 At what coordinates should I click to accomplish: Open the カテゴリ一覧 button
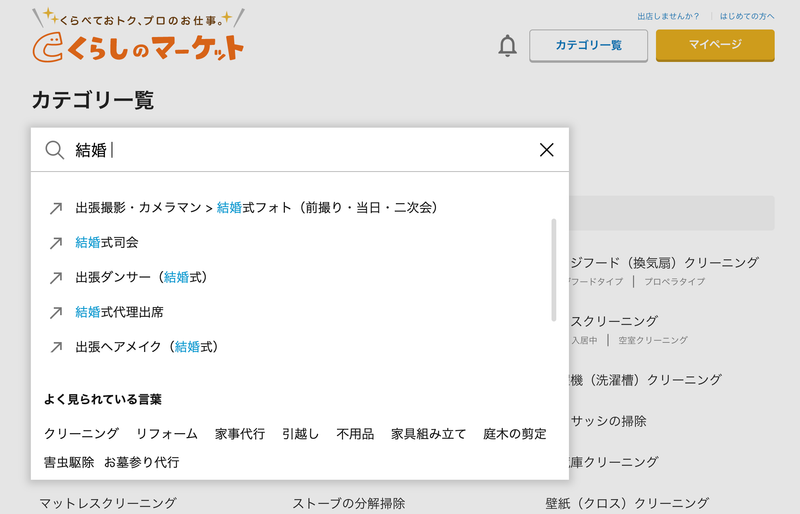click(588, 45)
